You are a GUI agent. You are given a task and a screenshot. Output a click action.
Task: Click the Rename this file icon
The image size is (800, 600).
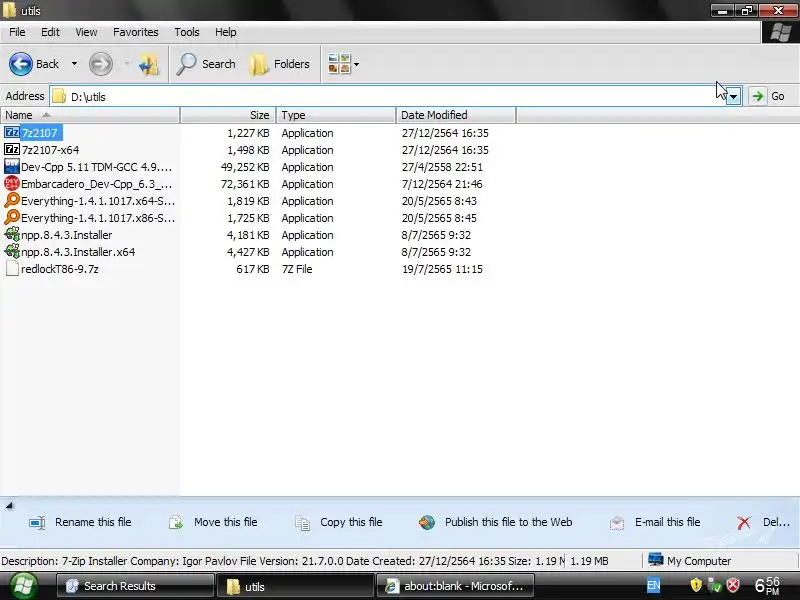[x=37, y=523]
